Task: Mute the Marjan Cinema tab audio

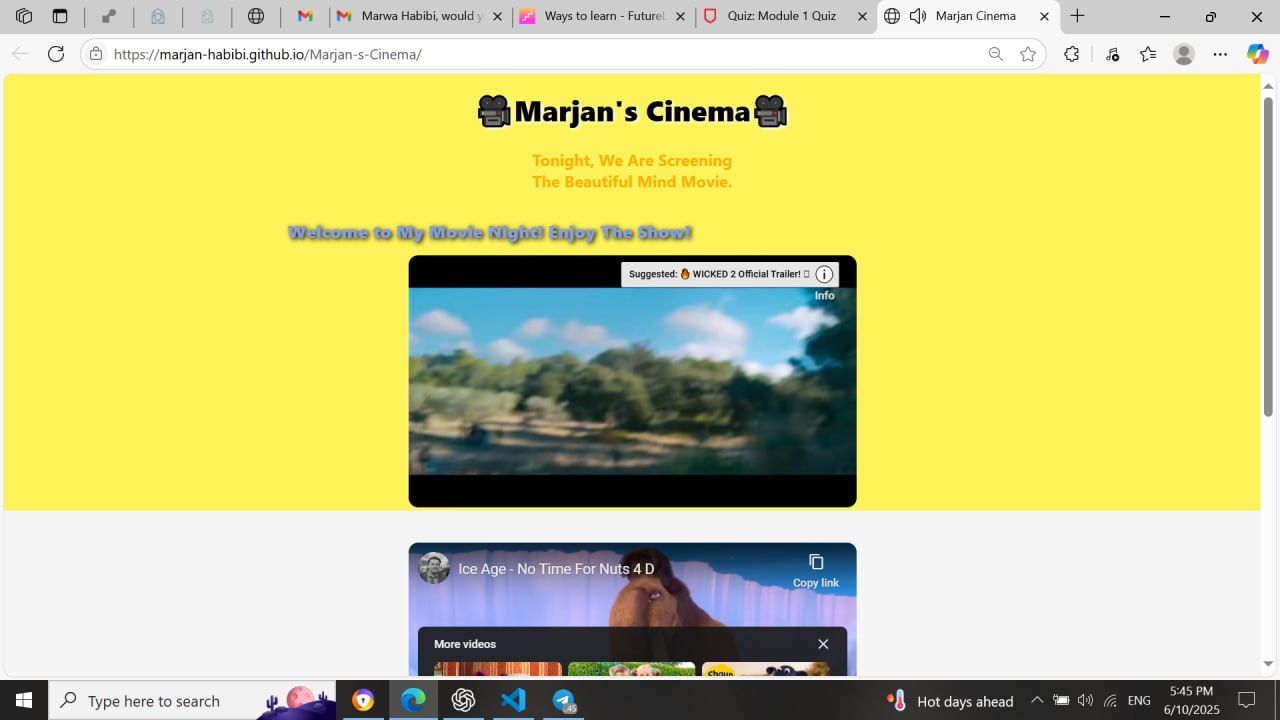Action: 917,16
